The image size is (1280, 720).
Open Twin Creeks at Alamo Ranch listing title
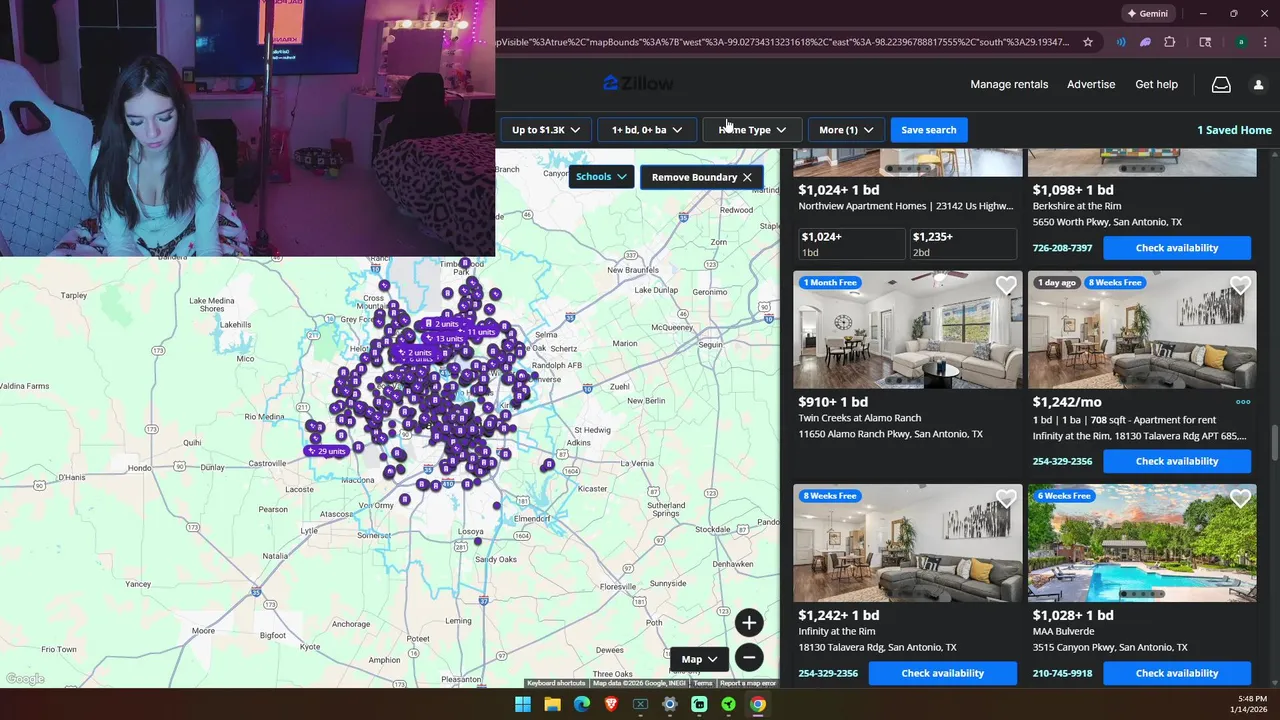pyautogui.click(x=860, y=418)
